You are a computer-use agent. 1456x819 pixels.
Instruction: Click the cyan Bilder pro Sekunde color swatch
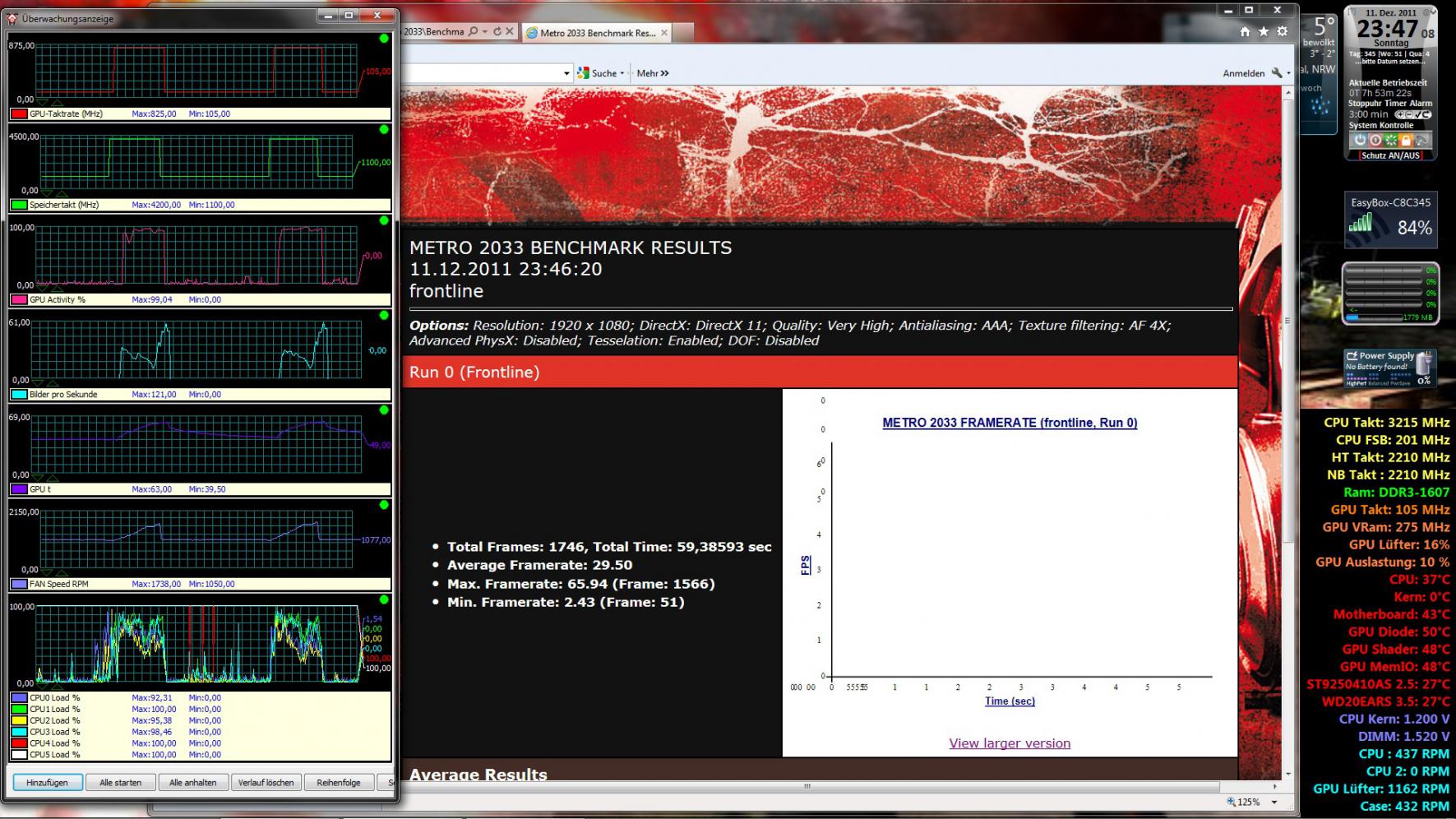pos(19,395)
